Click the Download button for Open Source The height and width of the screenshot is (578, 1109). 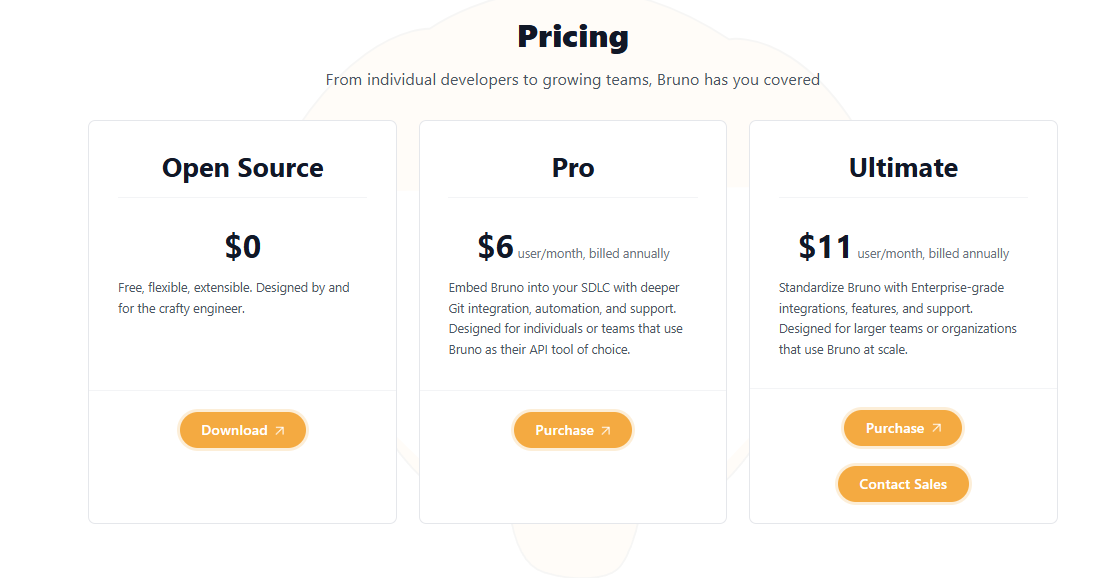pyautogui.click(x=243, y=430)
